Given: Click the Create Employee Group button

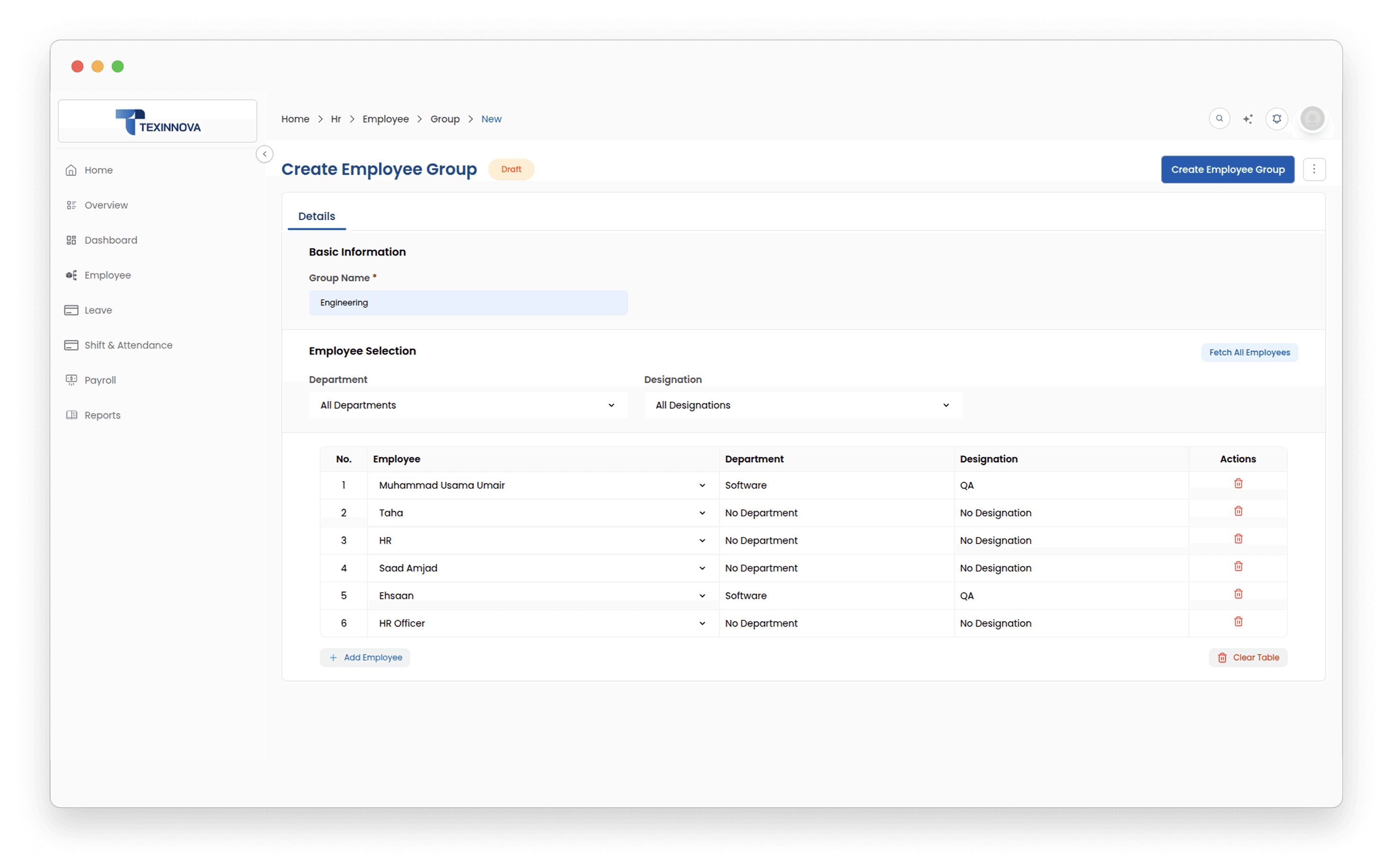Looking at the screenshot, I should (1227, 170).
